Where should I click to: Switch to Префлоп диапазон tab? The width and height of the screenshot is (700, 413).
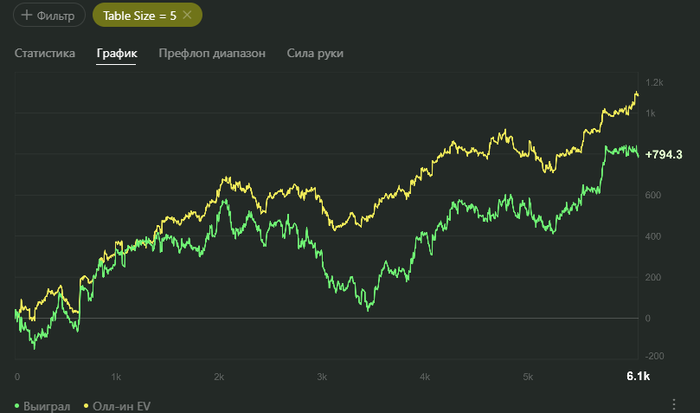[212, 53]
